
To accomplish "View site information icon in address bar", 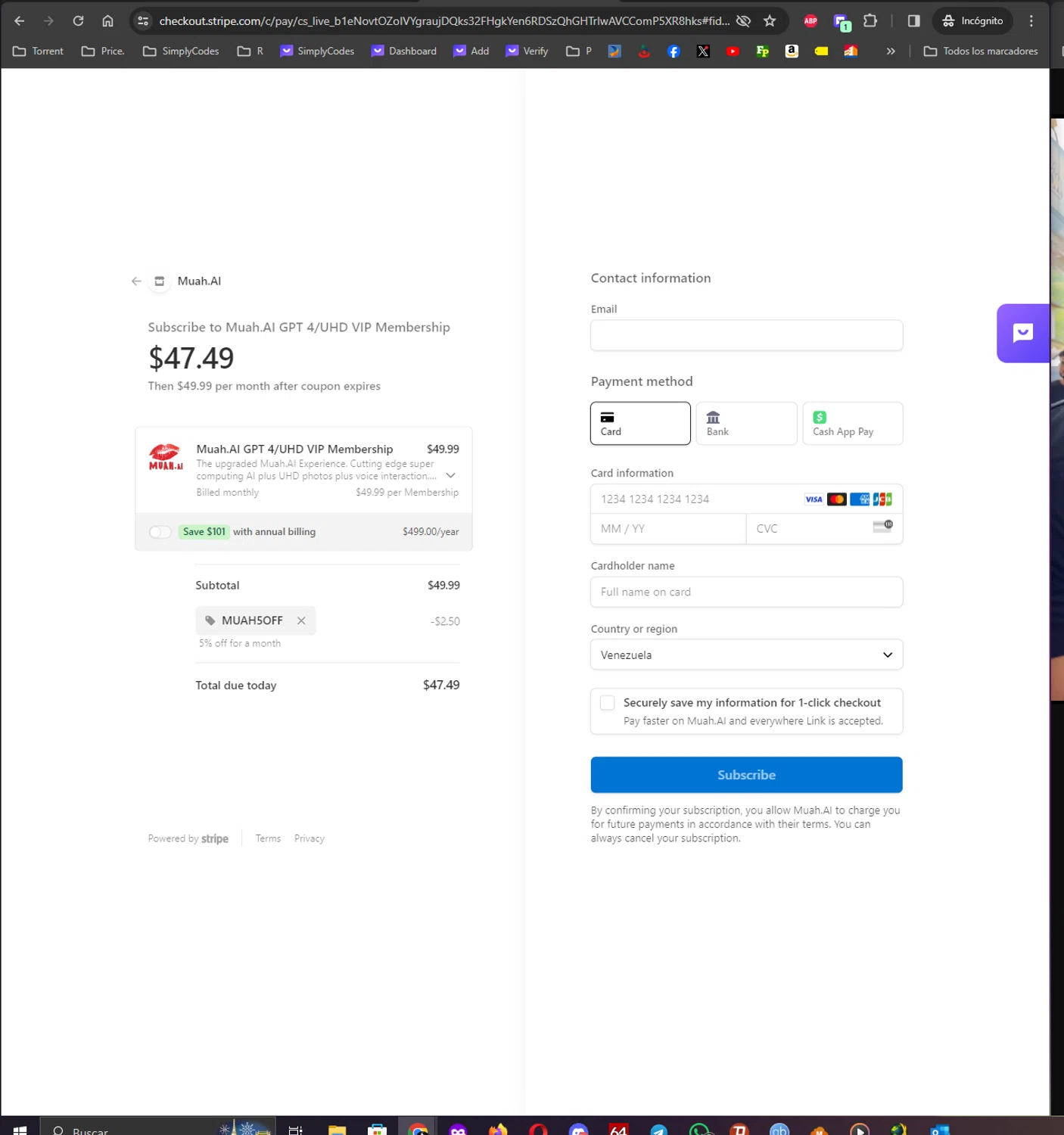I will 143,21.
